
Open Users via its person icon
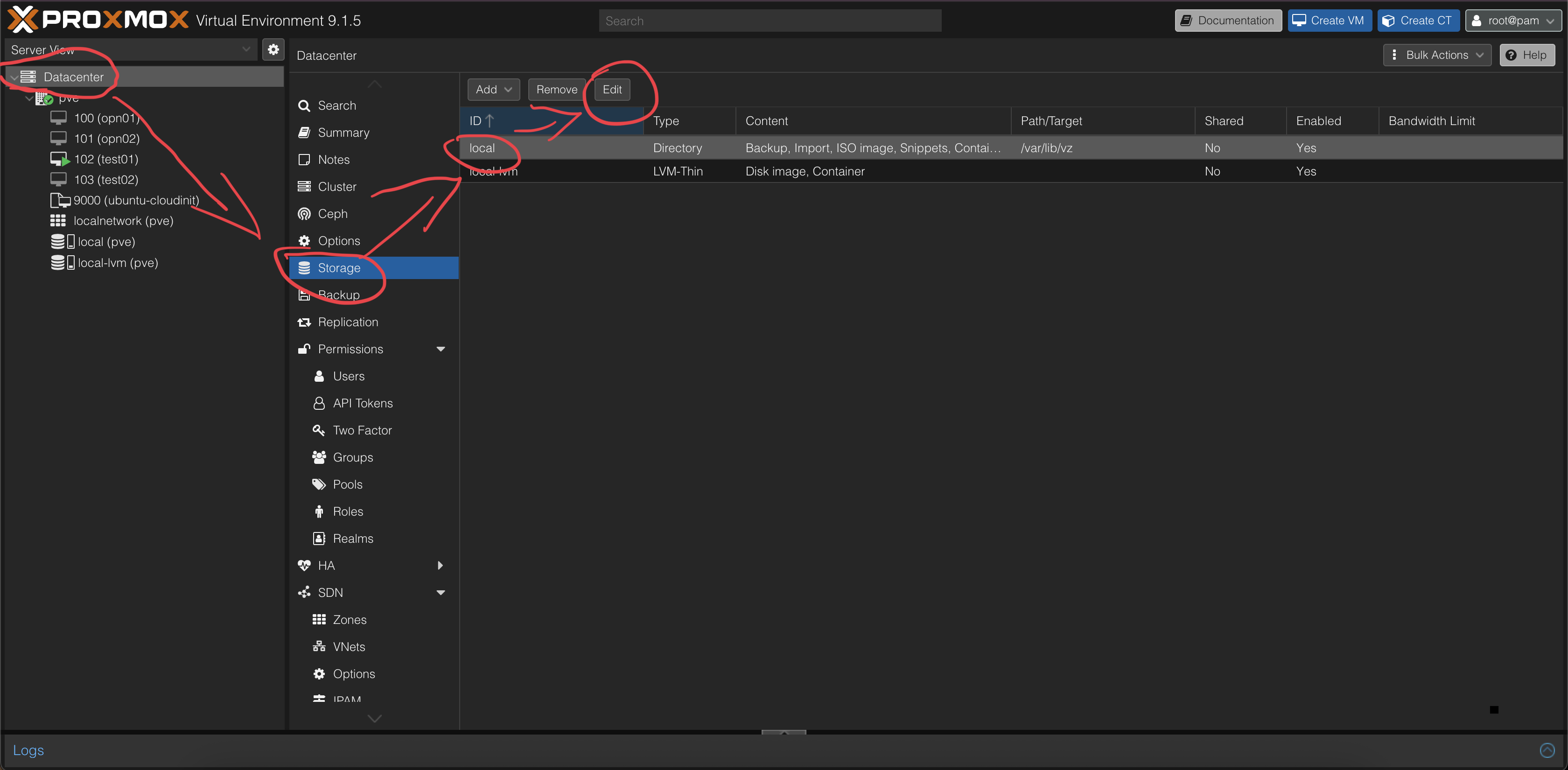(319, 376)
